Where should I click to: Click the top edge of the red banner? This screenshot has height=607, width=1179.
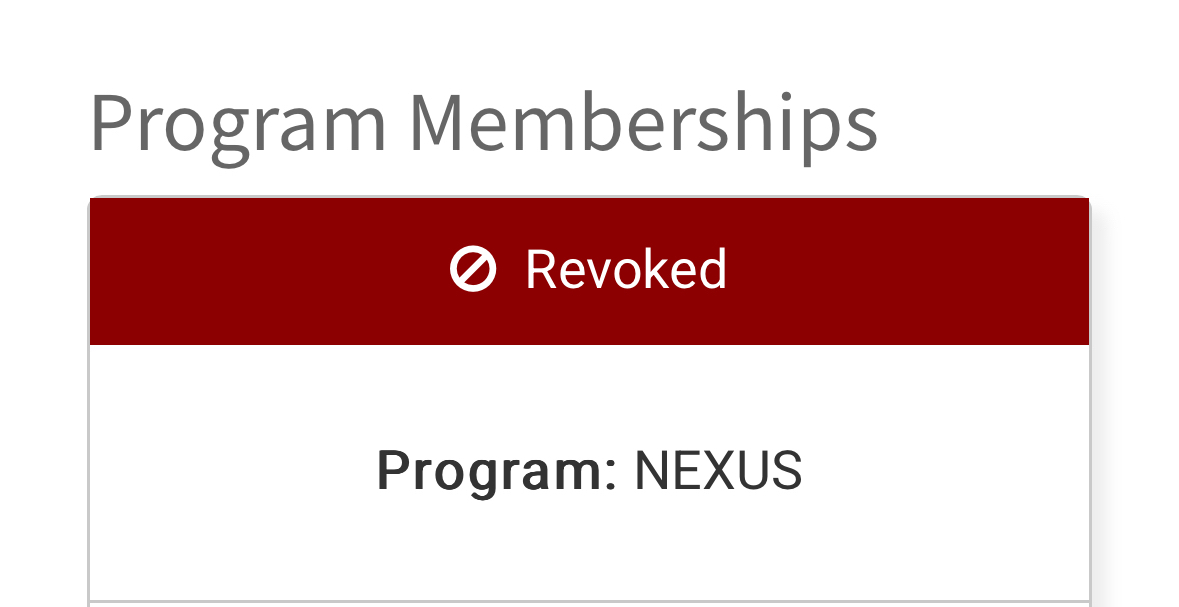coord(588,199)
